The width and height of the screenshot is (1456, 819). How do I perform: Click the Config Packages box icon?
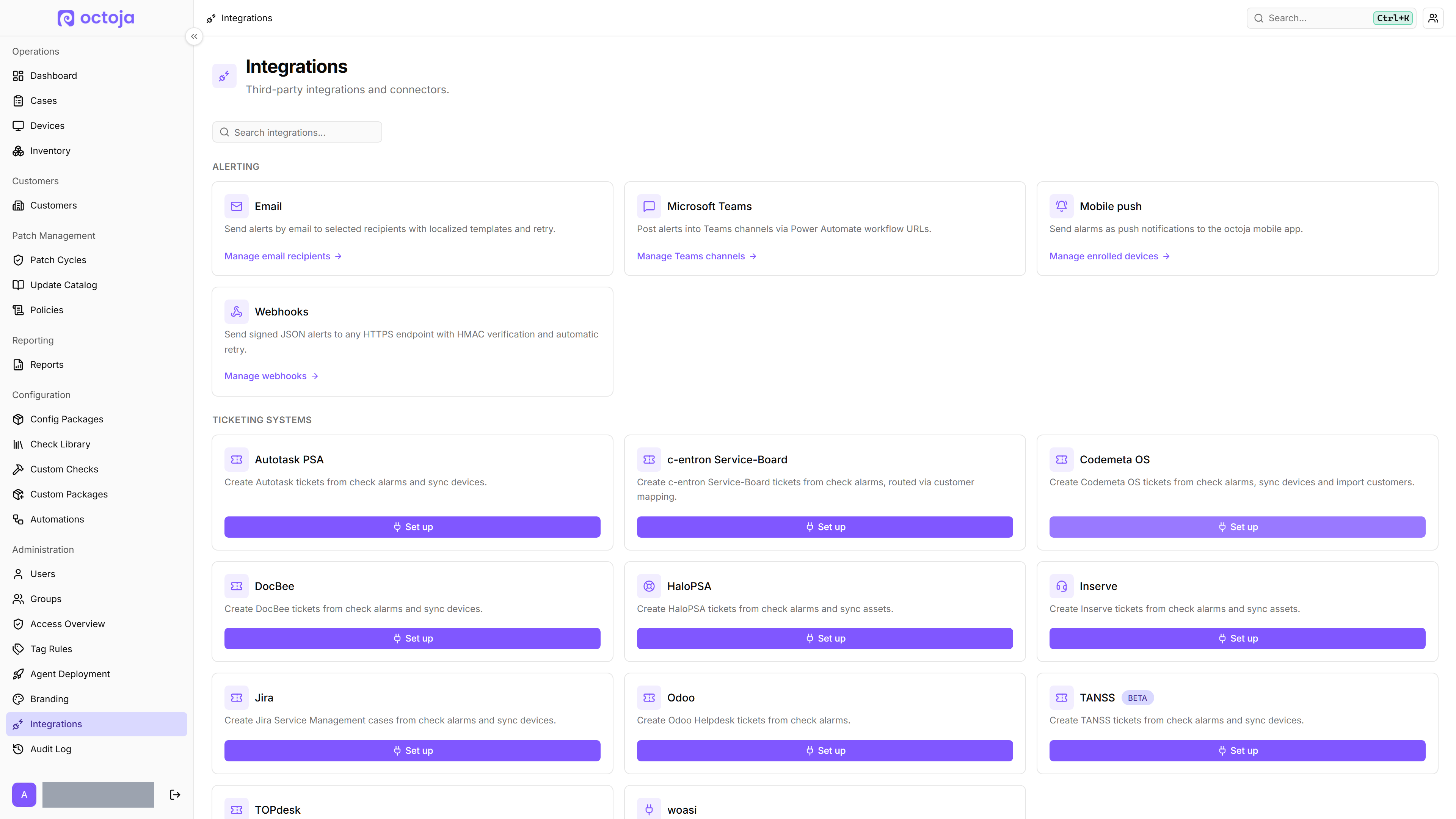(18, 419)
